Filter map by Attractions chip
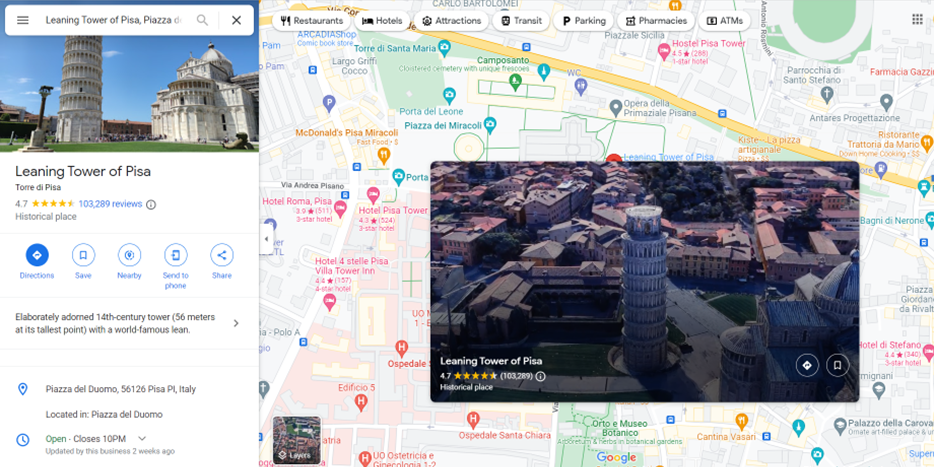Image resolution: width=934 pixels, height=467 pixels. click(x=452, y=20)
